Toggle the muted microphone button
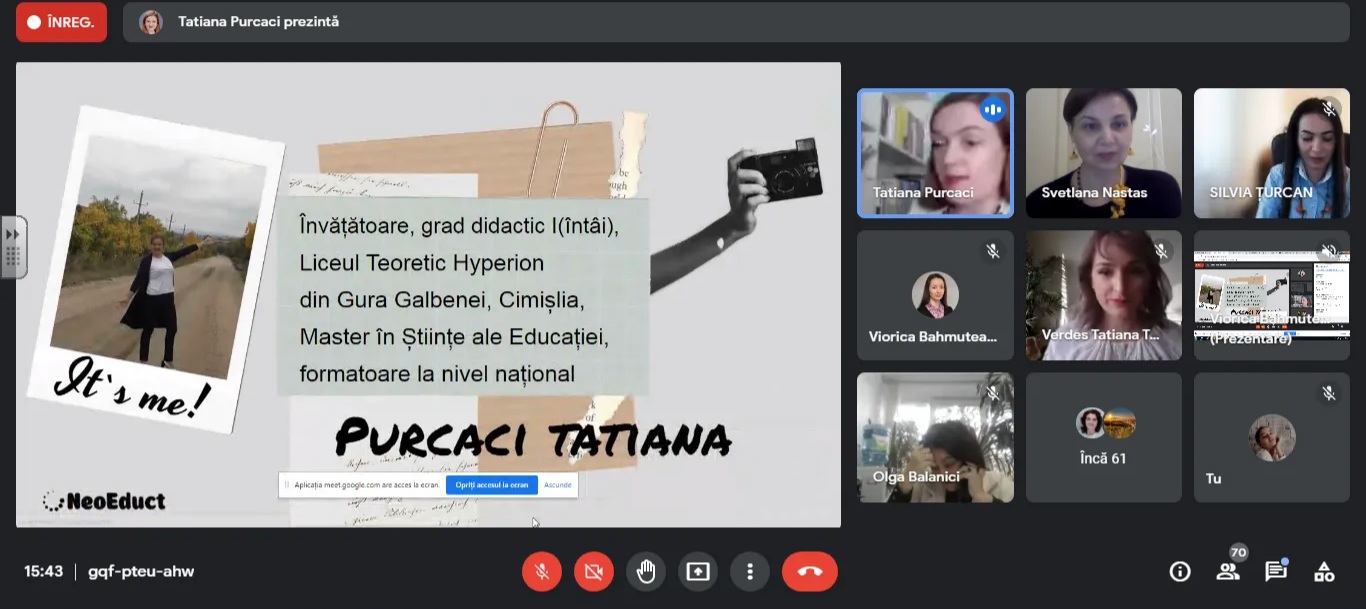The height and width of the screenshot is (609, 1366). (542, 572)
